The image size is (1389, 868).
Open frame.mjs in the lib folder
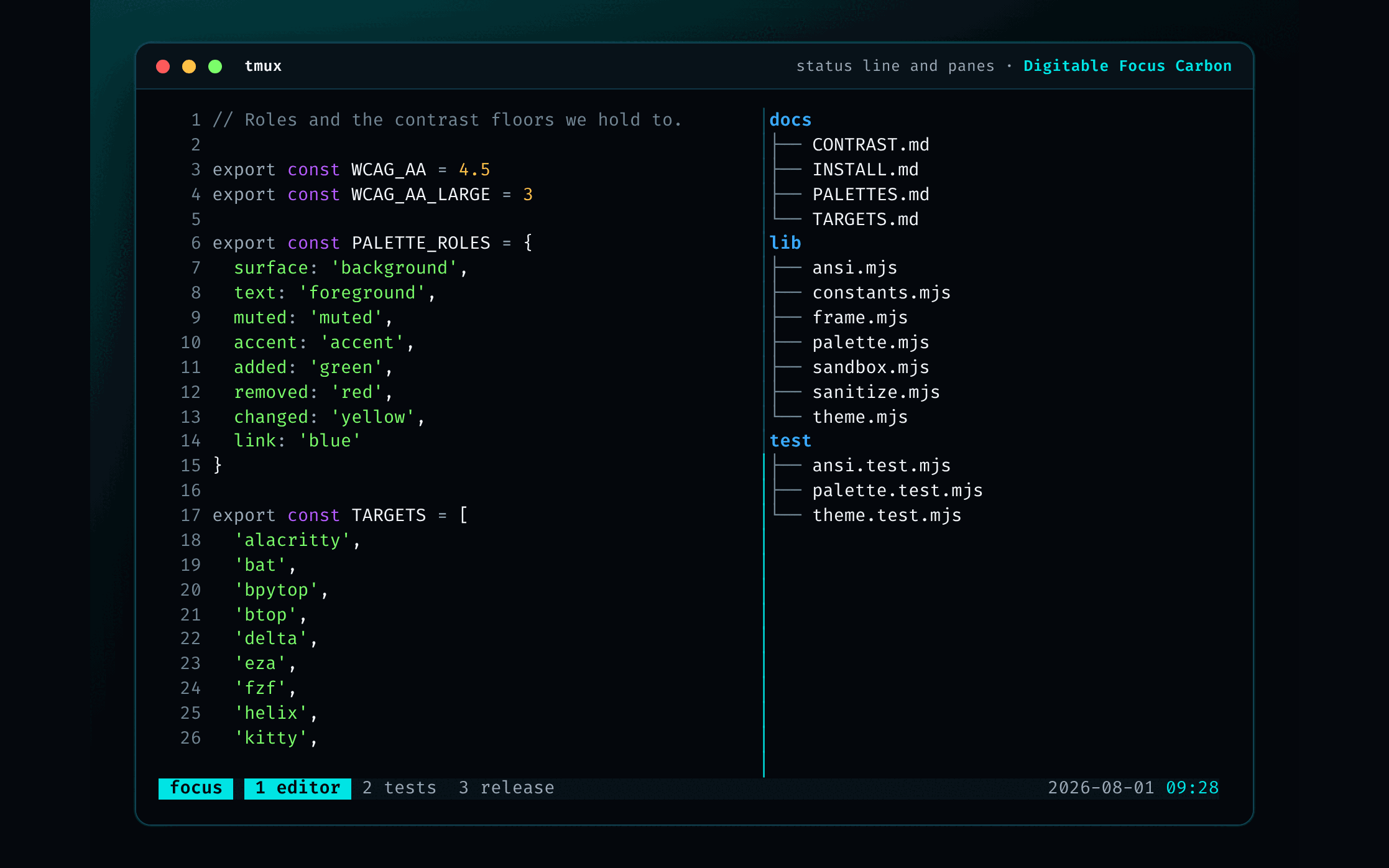(860, 318)
